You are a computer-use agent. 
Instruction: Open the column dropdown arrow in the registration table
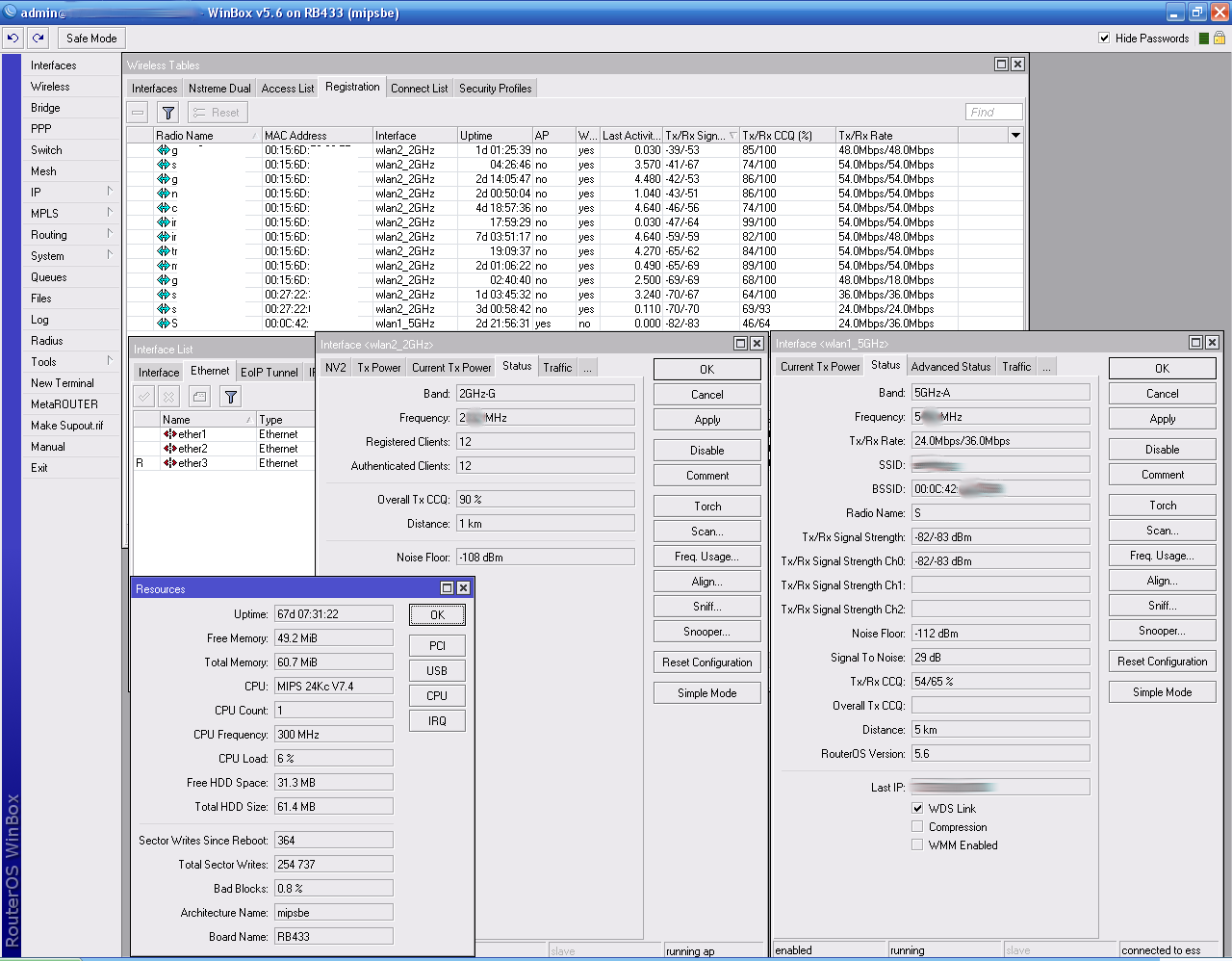tap(1015, 136)
